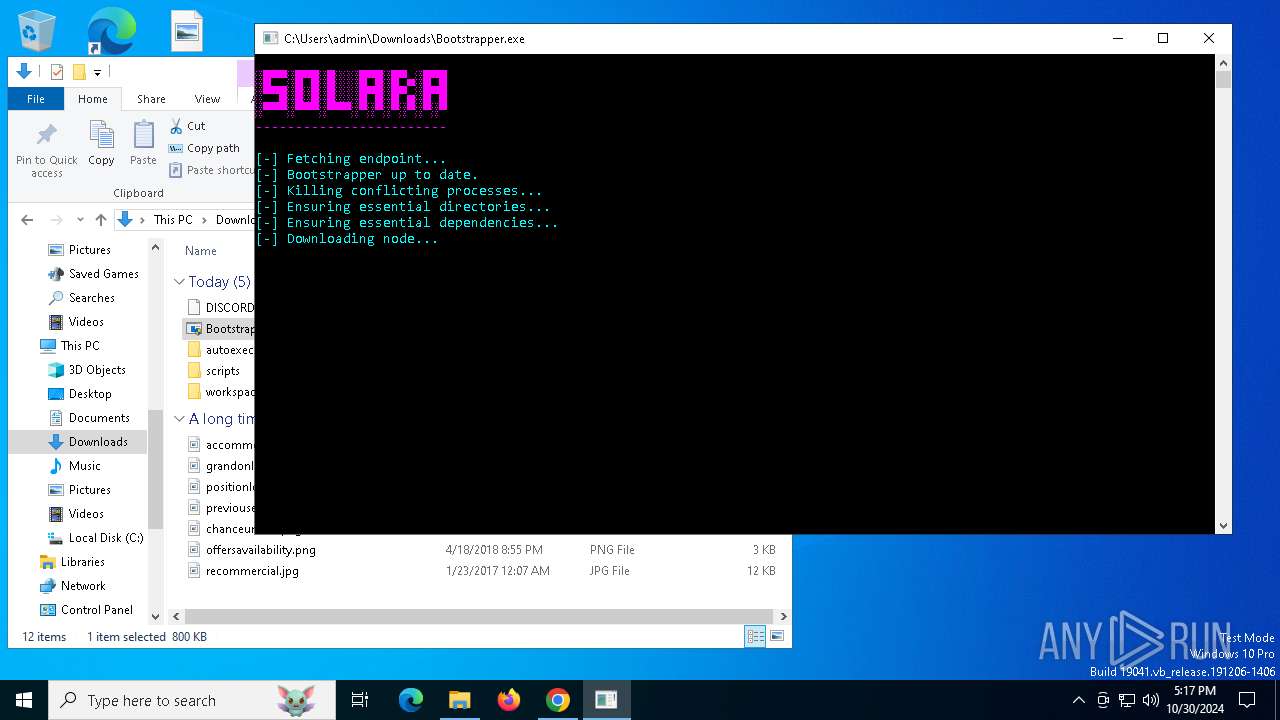This screenshot has height=720, width=1280.
Task: Show hidden system tray icons
Action: coord(1078,700)
